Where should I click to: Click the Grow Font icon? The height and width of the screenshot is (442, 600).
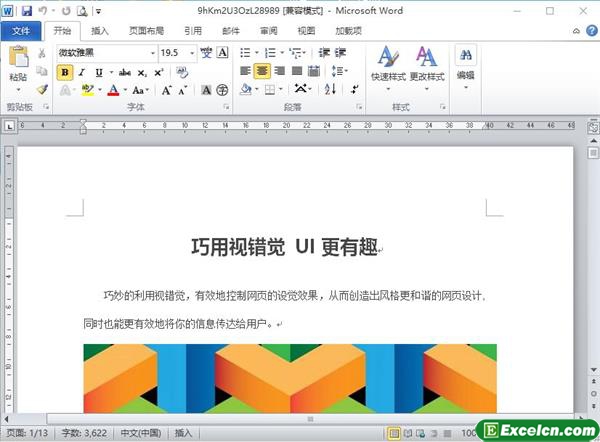[166, 90]
